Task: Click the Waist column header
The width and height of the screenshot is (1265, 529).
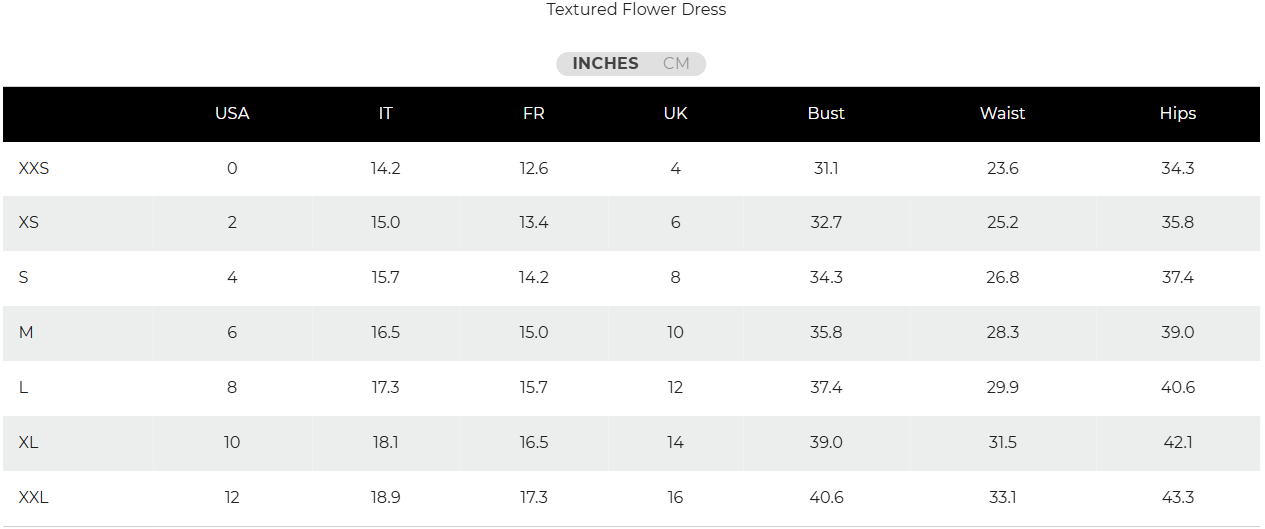Action: coord(1002,114)
